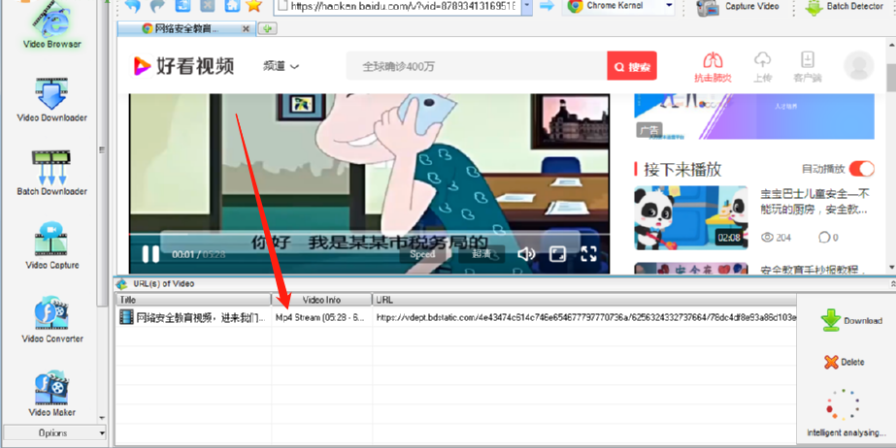896x448 pixels.
Task: Click the sidebar collapse splitter handle
Action: point(102,150)
